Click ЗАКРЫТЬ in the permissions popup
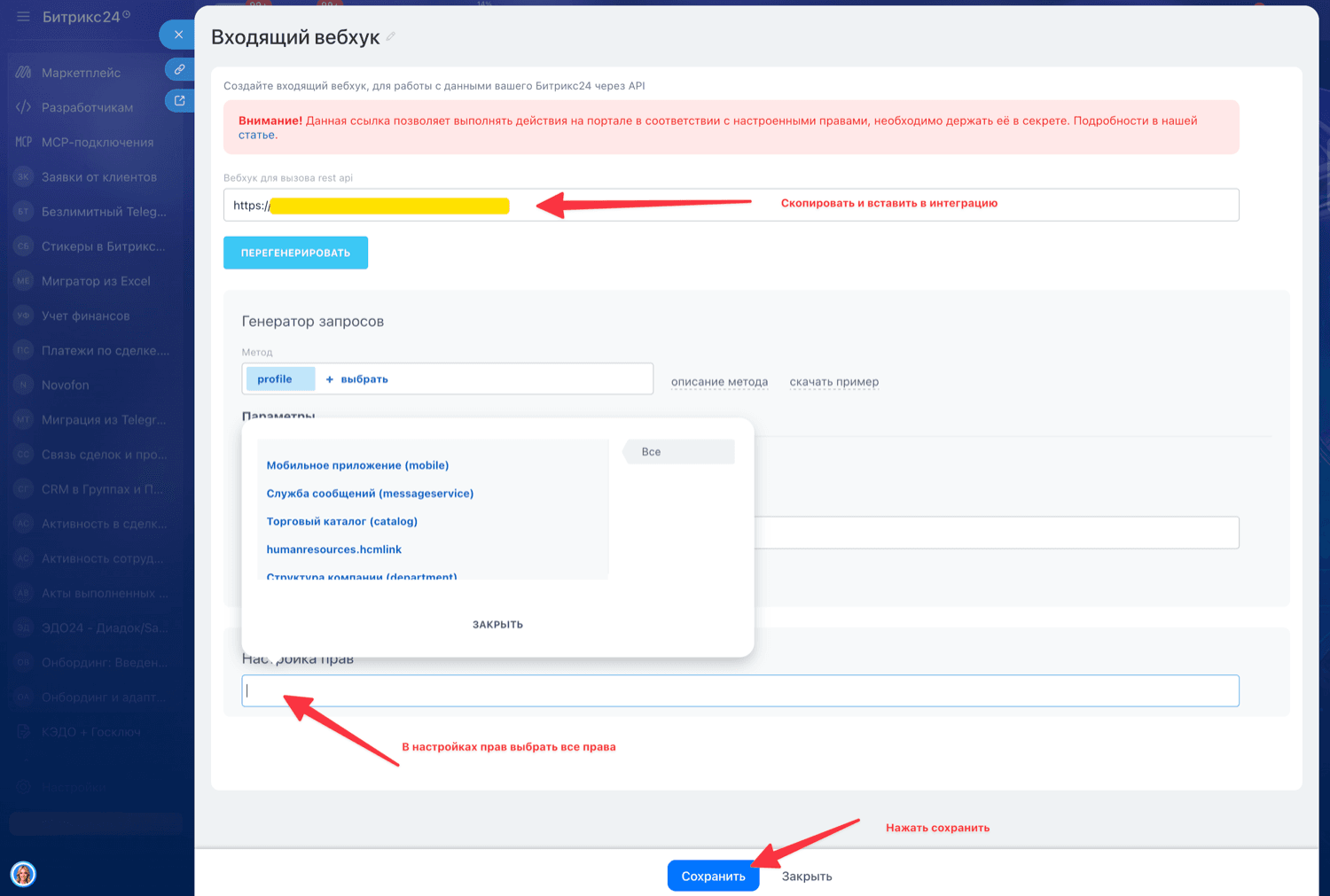The width and height of the screenshot is (1330, 896). tap(497, 625)
